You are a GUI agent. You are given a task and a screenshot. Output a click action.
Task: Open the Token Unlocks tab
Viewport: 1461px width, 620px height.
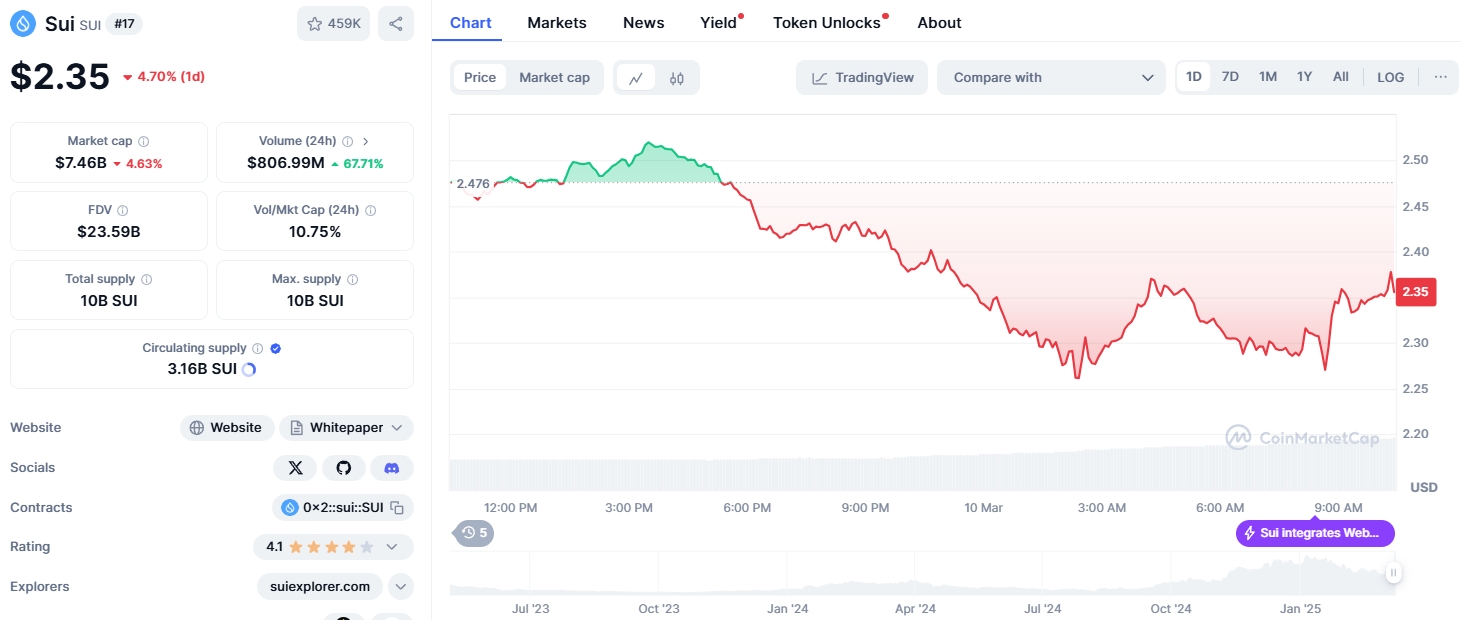827,22
